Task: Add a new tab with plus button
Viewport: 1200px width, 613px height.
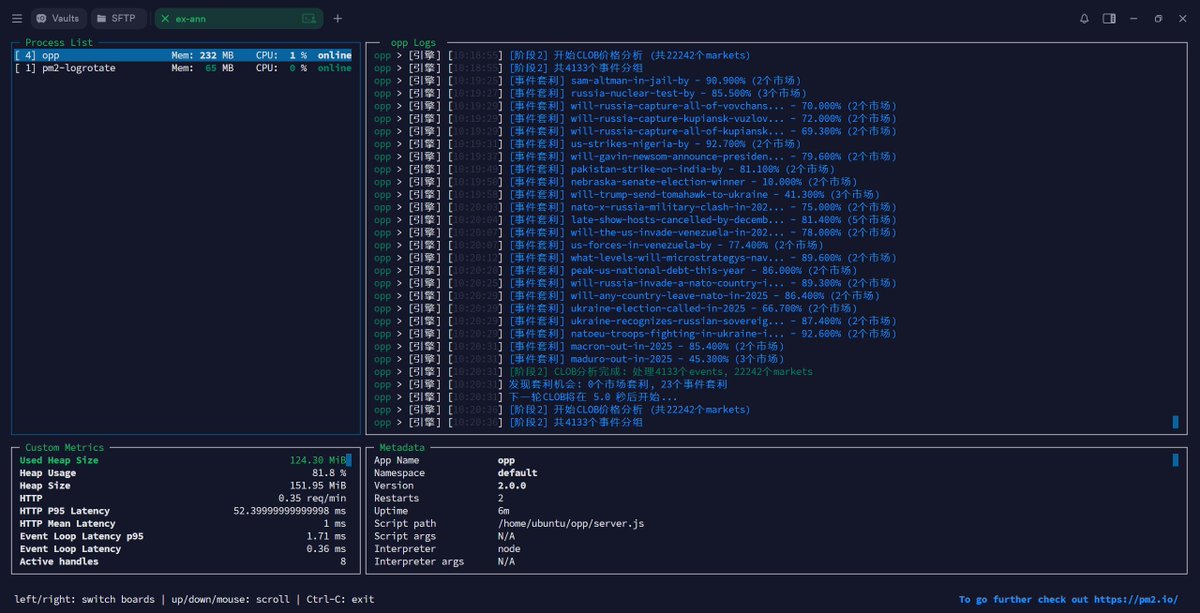Action: click(337, 18)
